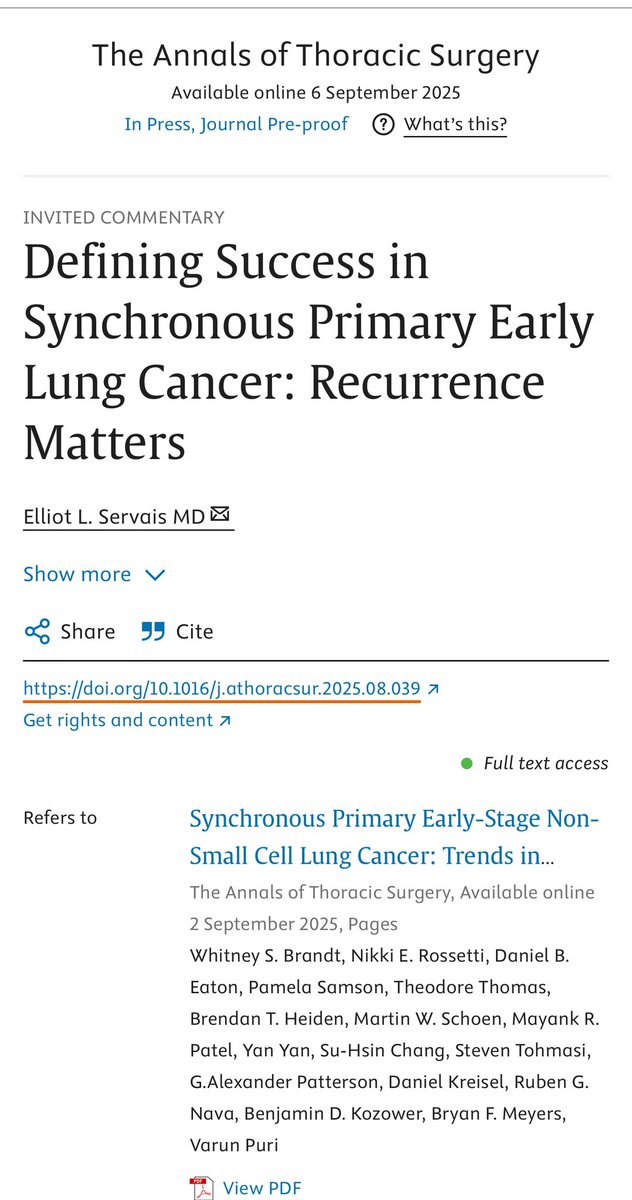The height and width of the screenshot is (1200, 632).
Task: Click The Annals of Thoracic Surgery title
Action: coord(316,56)
